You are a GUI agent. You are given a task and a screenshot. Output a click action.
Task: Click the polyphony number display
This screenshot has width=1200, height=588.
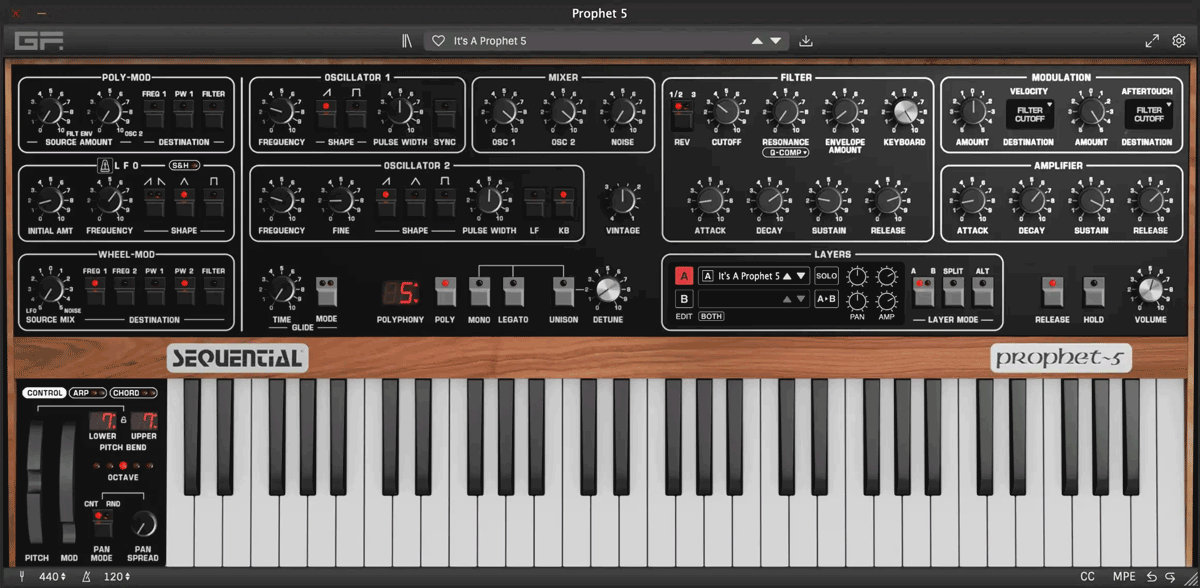pyautogui.click(x=401, y=292)
